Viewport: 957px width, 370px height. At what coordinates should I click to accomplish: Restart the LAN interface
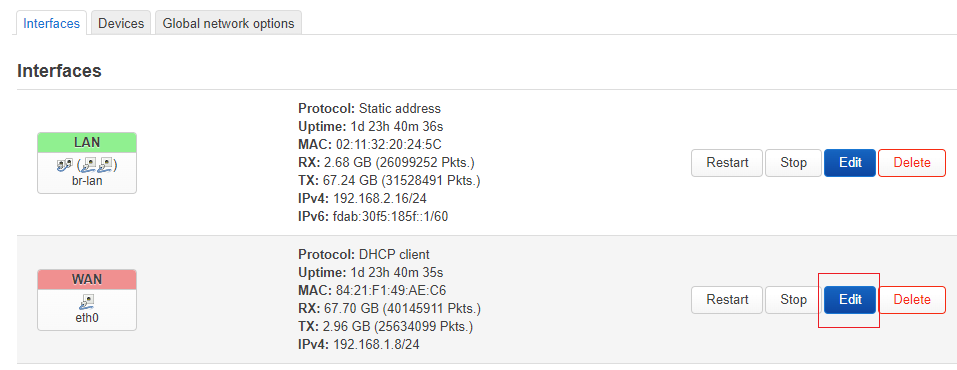[x=727, y=163]
